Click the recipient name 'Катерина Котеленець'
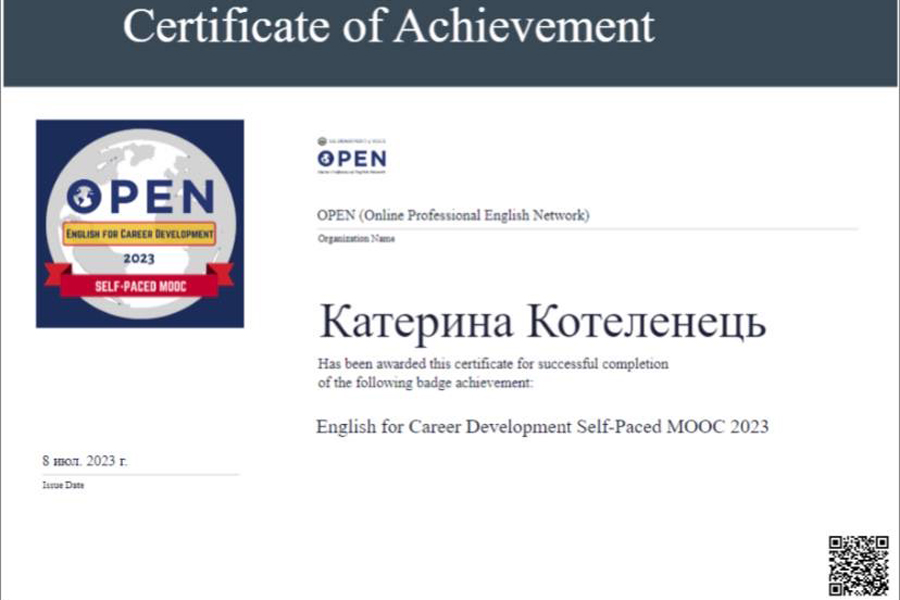900x600 pixels. pos(542,322)
